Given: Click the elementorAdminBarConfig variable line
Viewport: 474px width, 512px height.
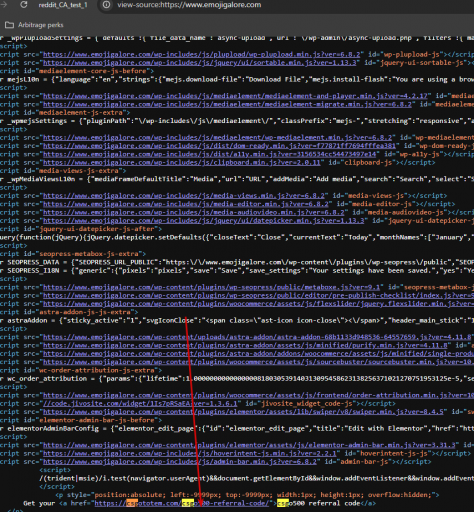Looking at the screenshot, I should click(x=237, y=429).
